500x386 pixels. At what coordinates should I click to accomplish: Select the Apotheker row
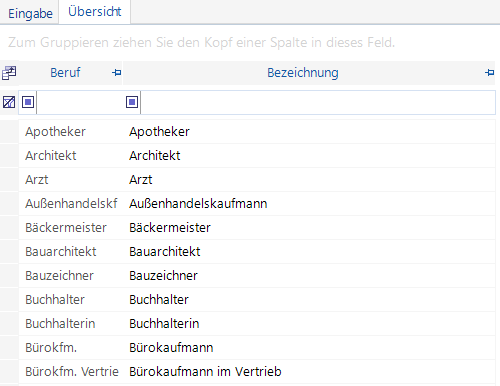257,132
